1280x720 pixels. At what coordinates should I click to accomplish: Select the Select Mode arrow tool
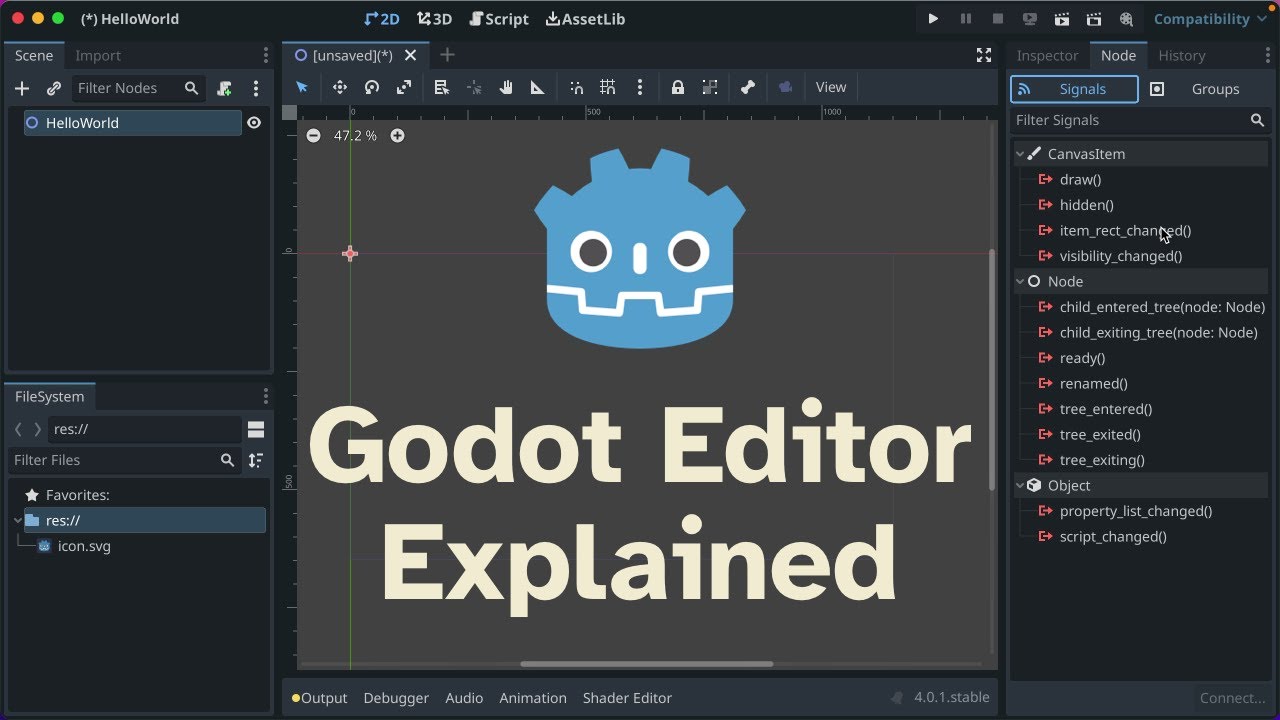(302, 88)
